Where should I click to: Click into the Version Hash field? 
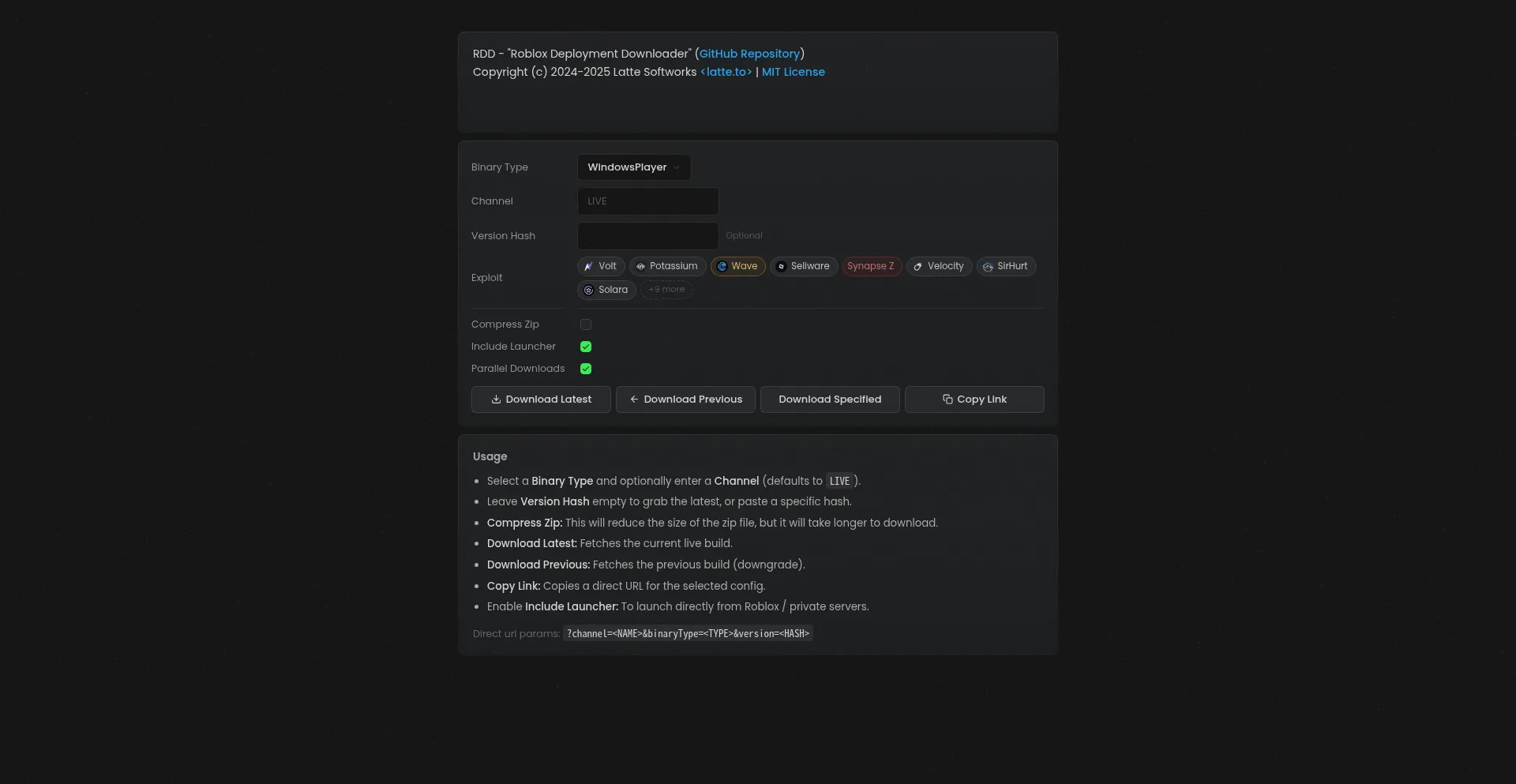(x=648, y=236)
